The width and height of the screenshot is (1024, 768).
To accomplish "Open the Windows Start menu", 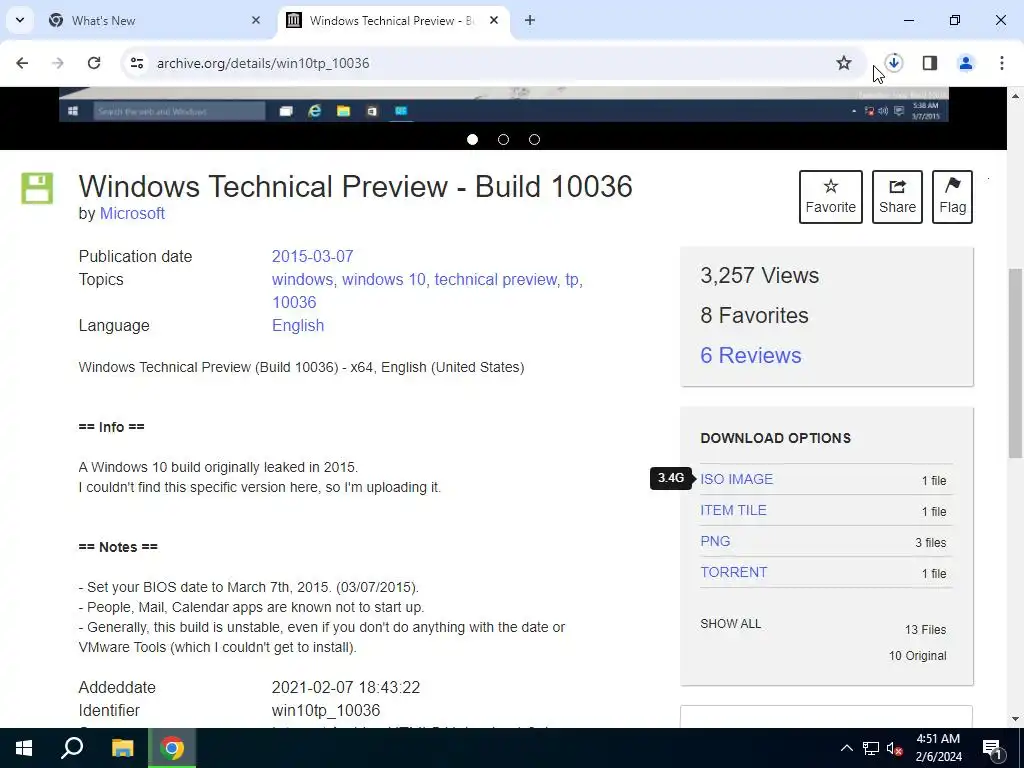I will pyautogui.click(x=24, y=748).
